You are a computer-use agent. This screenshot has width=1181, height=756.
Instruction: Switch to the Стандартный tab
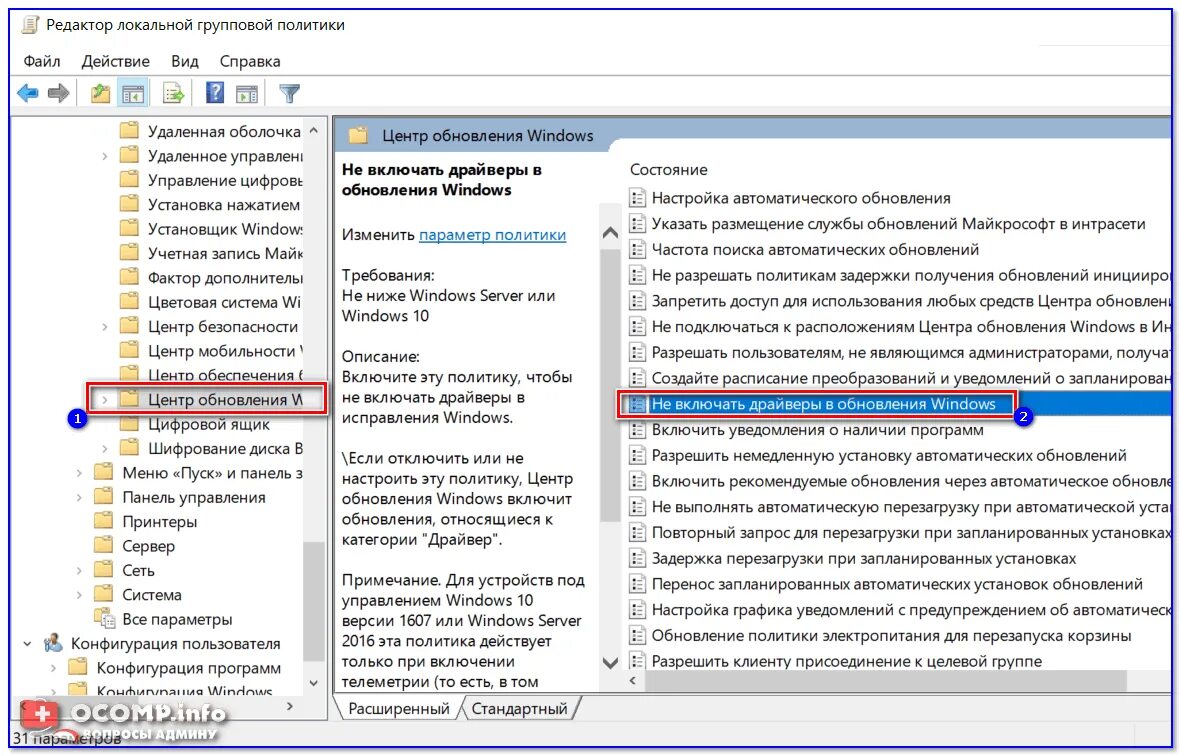(519, 709)
